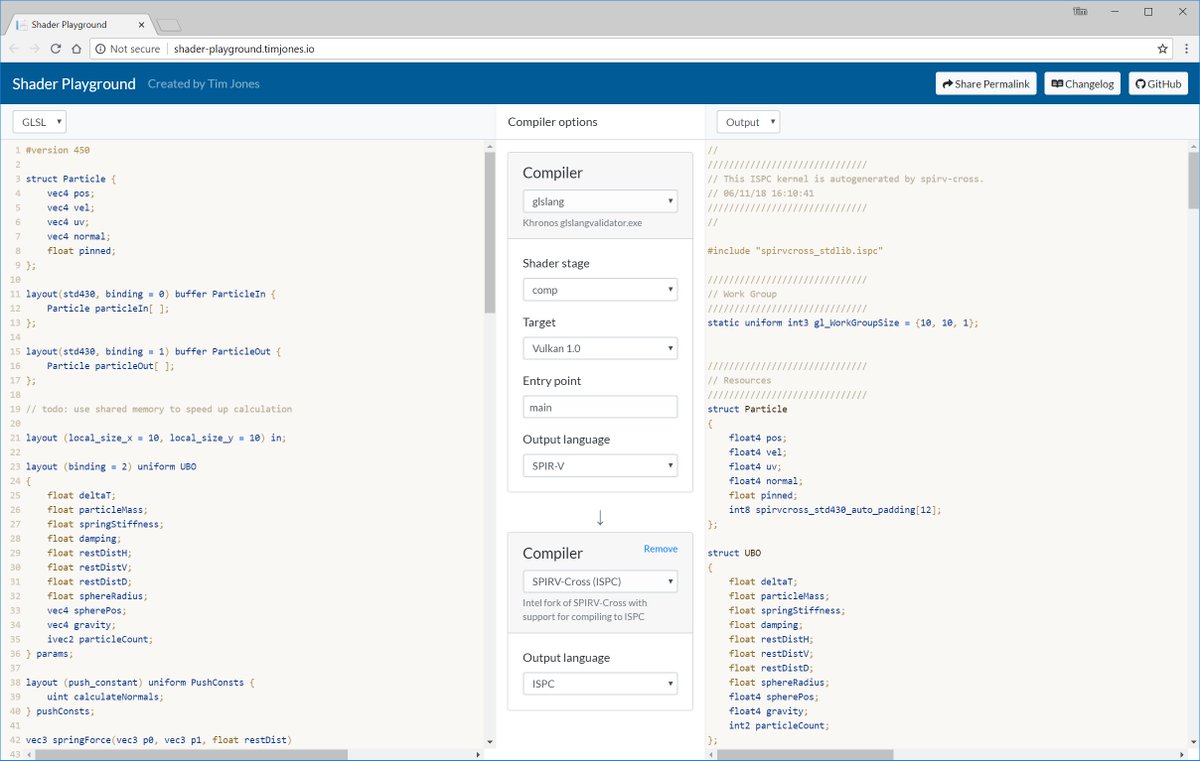Screen dimensions: 1200x761
Task: Click the code editor vertical scrollbar
Action: click(x=489, y=232)
